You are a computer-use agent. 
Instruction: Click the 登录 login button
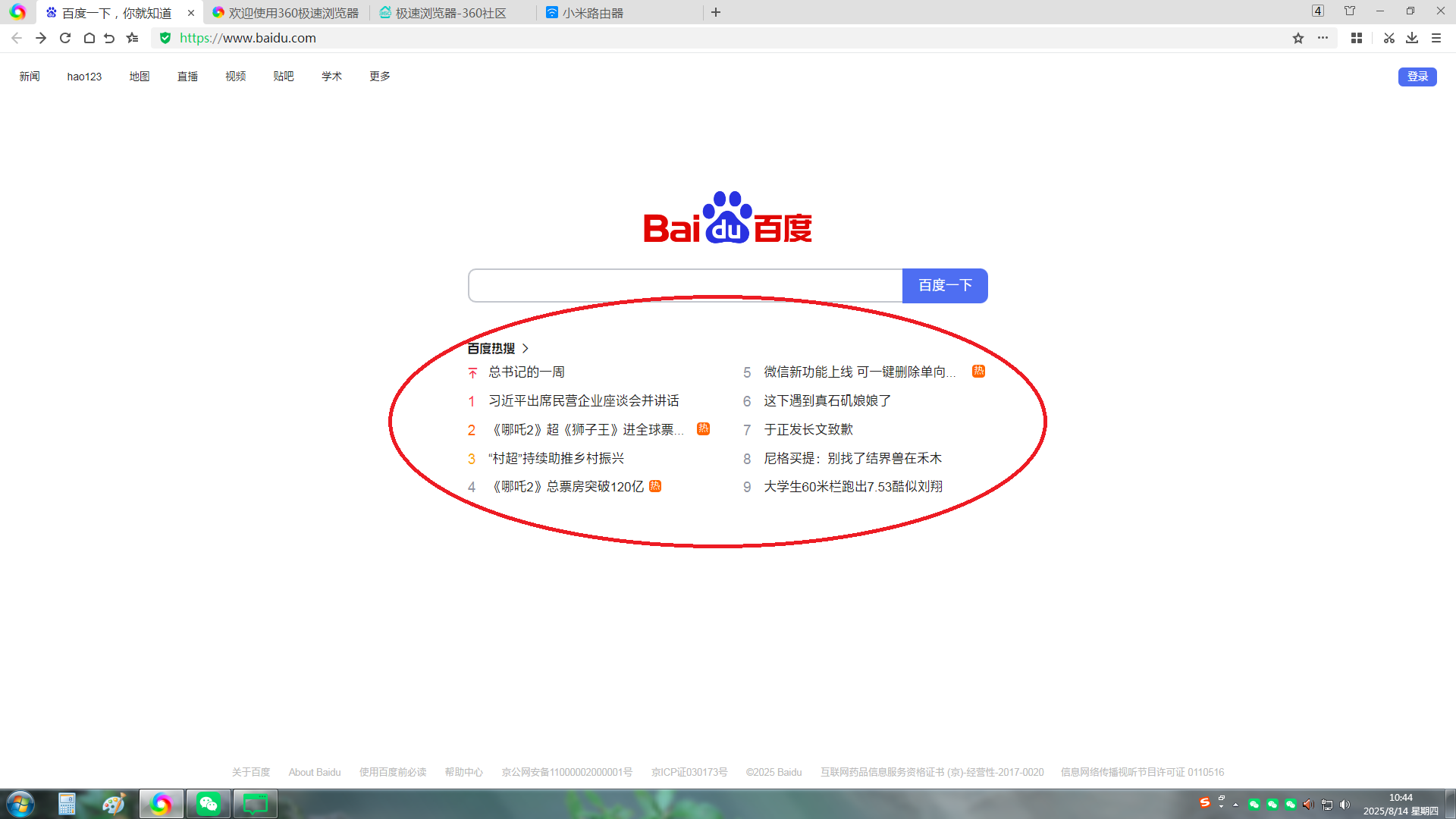coord(1417,77)
